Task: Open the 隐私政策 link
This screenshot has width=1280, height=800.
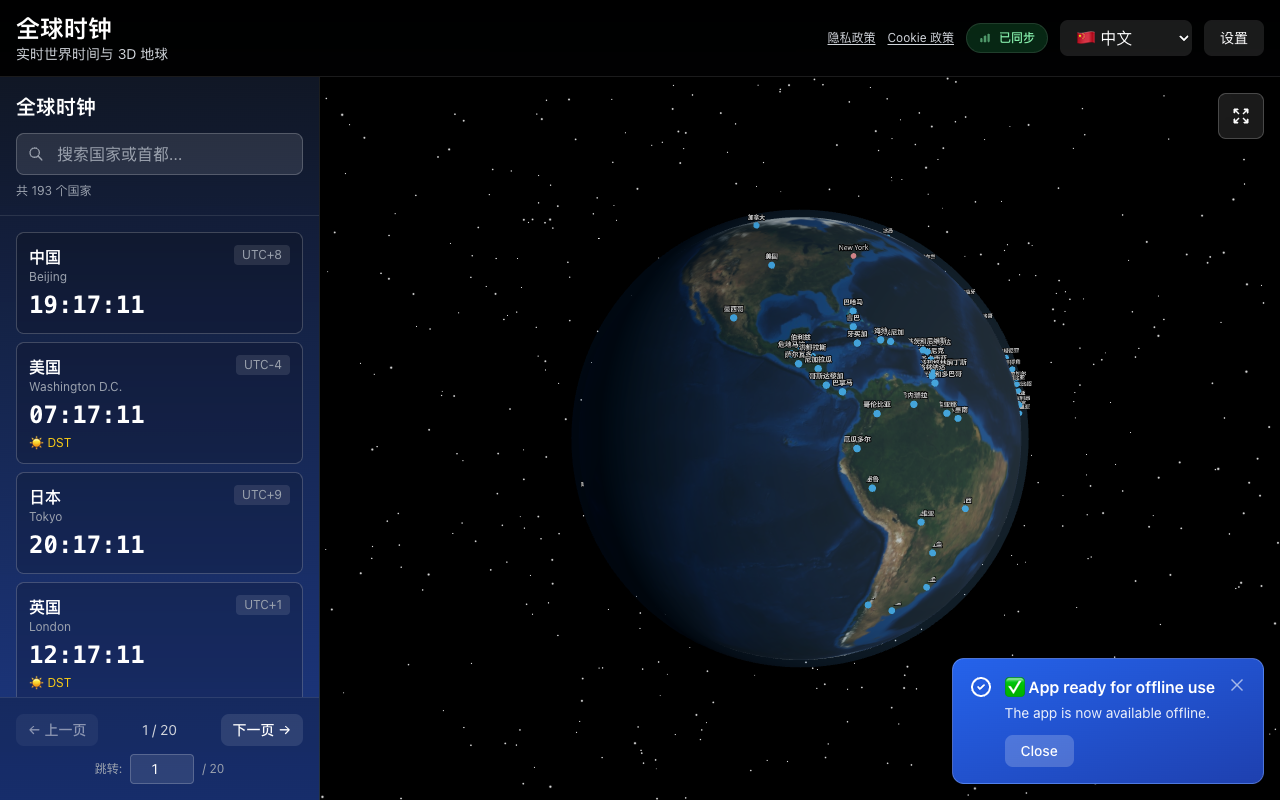Action: coord(851,38)
